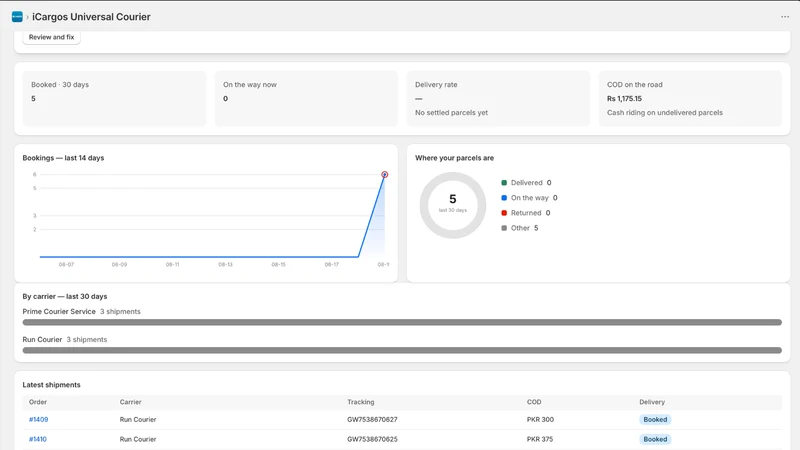800x450 pixels.
Task: Open order #1410 link
Action: pyautogui.click(x=38, y=439)
